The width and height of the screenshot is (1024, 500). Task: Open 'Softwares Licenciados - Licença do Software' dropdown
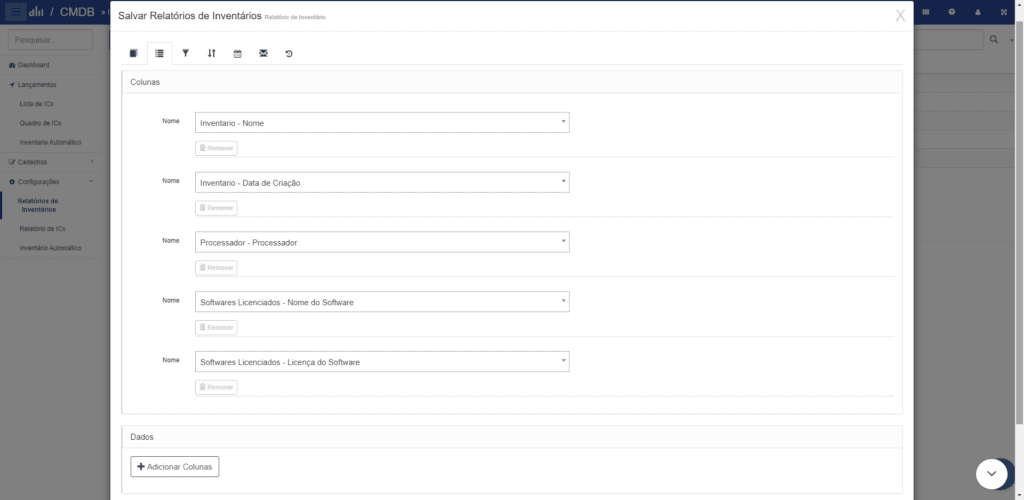coord(382,362)
